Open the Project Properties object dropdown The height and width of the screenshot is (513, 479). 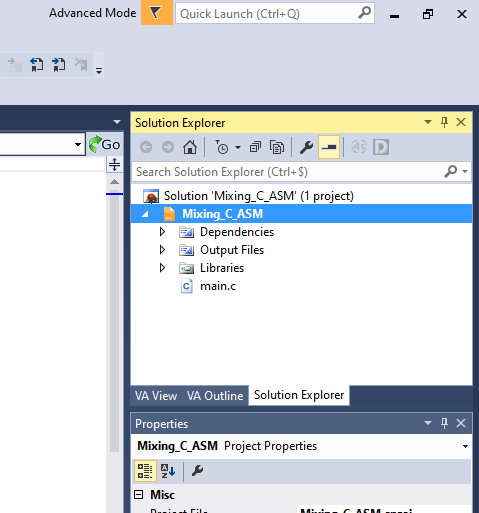pos(465,446)
